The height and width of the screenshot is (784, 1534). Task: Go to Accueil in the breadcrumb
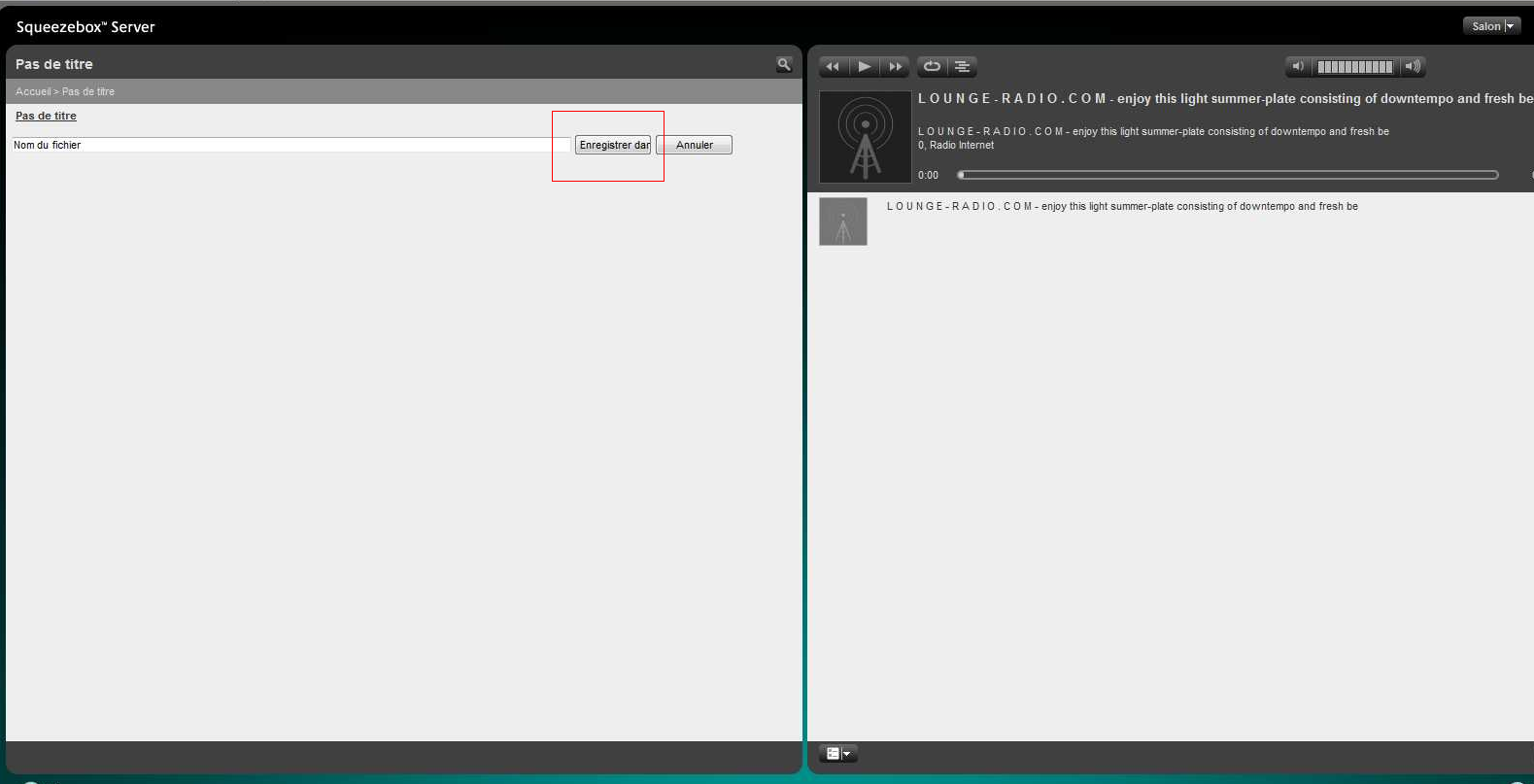coord(33,91)
